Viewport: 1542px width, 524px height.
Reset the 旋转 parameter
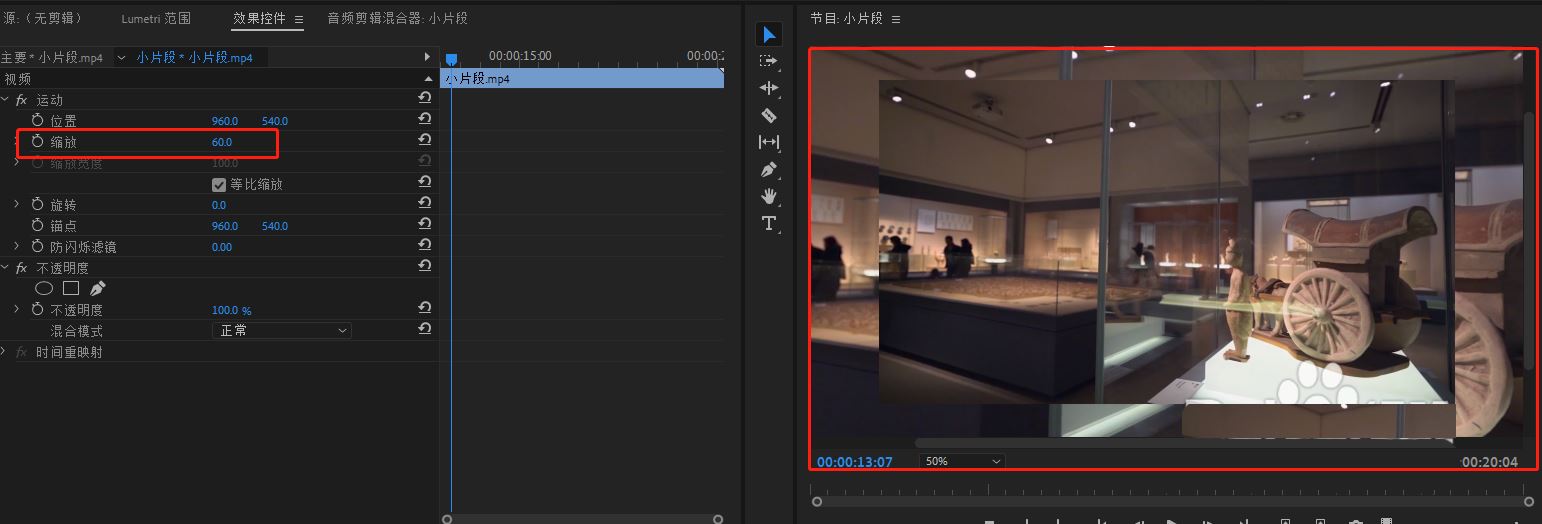425,204
